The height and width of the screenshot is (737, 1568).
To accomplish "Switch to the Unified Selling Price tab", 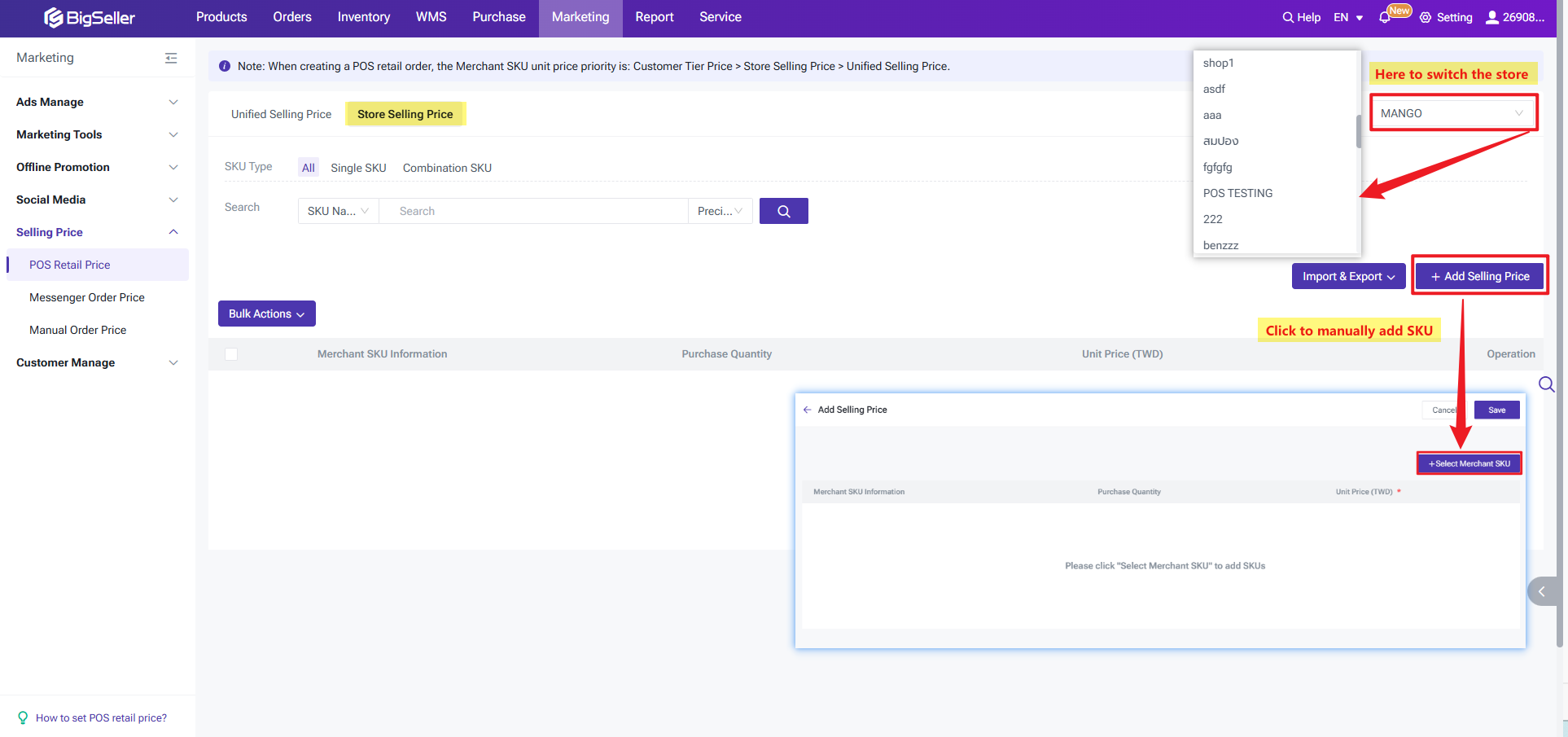I will pos(281,114).
